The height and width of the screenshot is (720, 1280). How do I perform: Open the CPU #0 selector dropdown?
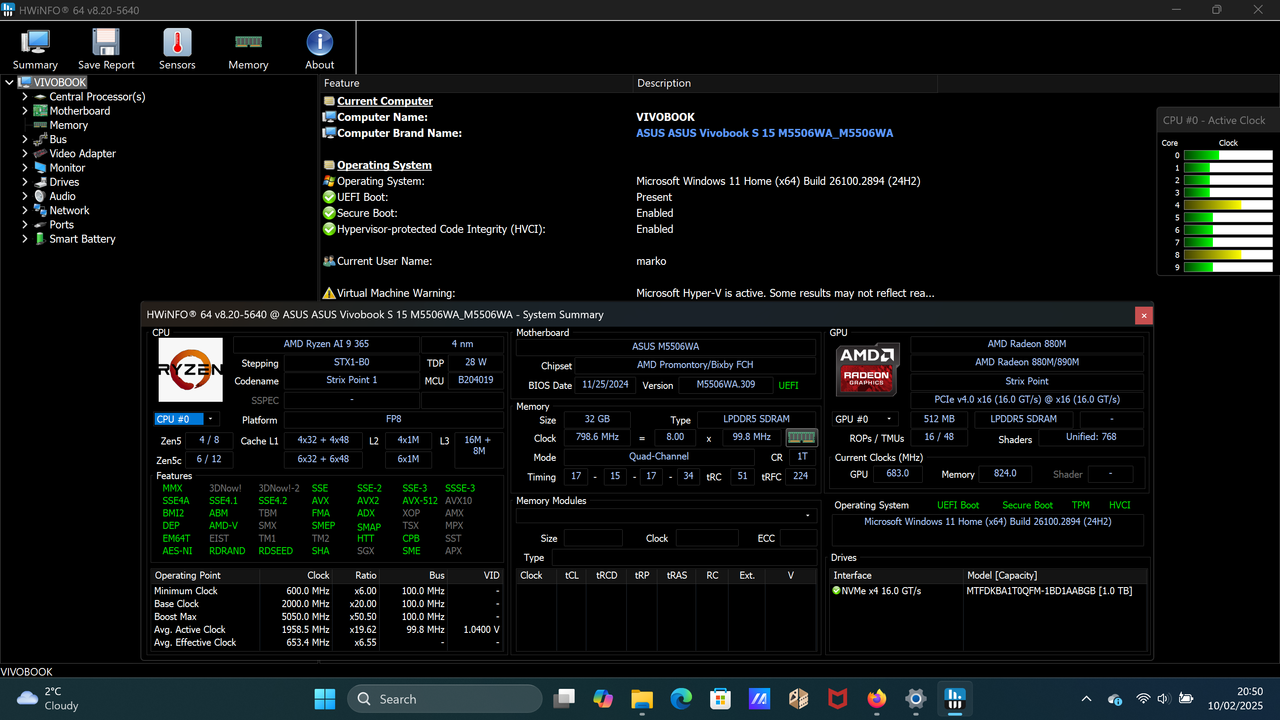[x=186, y=419]
